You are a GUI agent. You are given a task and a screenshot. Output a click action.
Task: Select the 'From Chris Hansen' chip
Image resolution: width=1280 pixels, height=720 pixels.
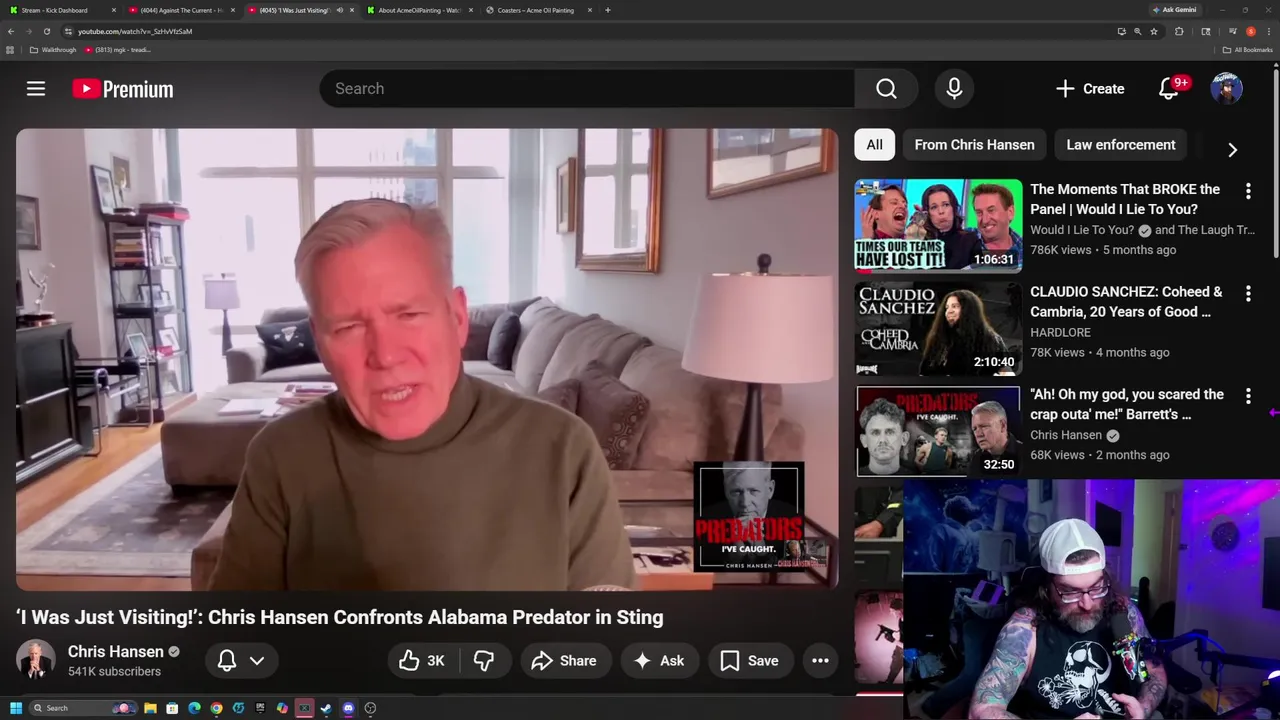[974, 145]
